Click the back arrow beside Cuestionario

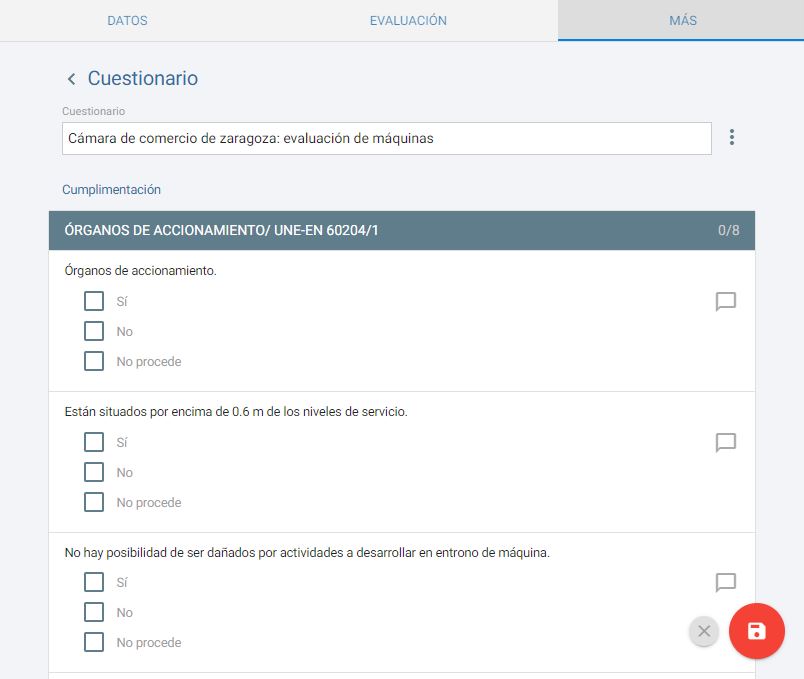tap(71, 79)
